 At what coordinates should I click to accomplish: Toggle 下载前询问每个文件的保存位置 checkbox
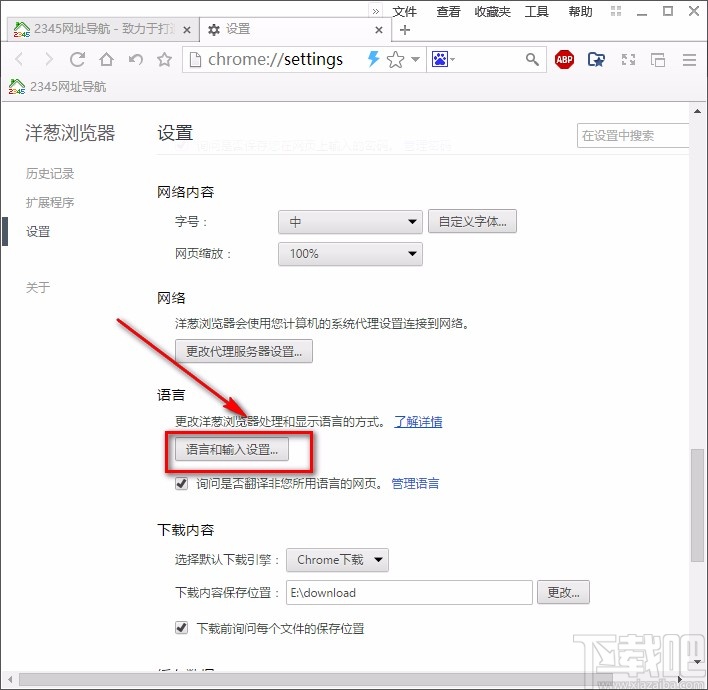click(x=182, y=628)
